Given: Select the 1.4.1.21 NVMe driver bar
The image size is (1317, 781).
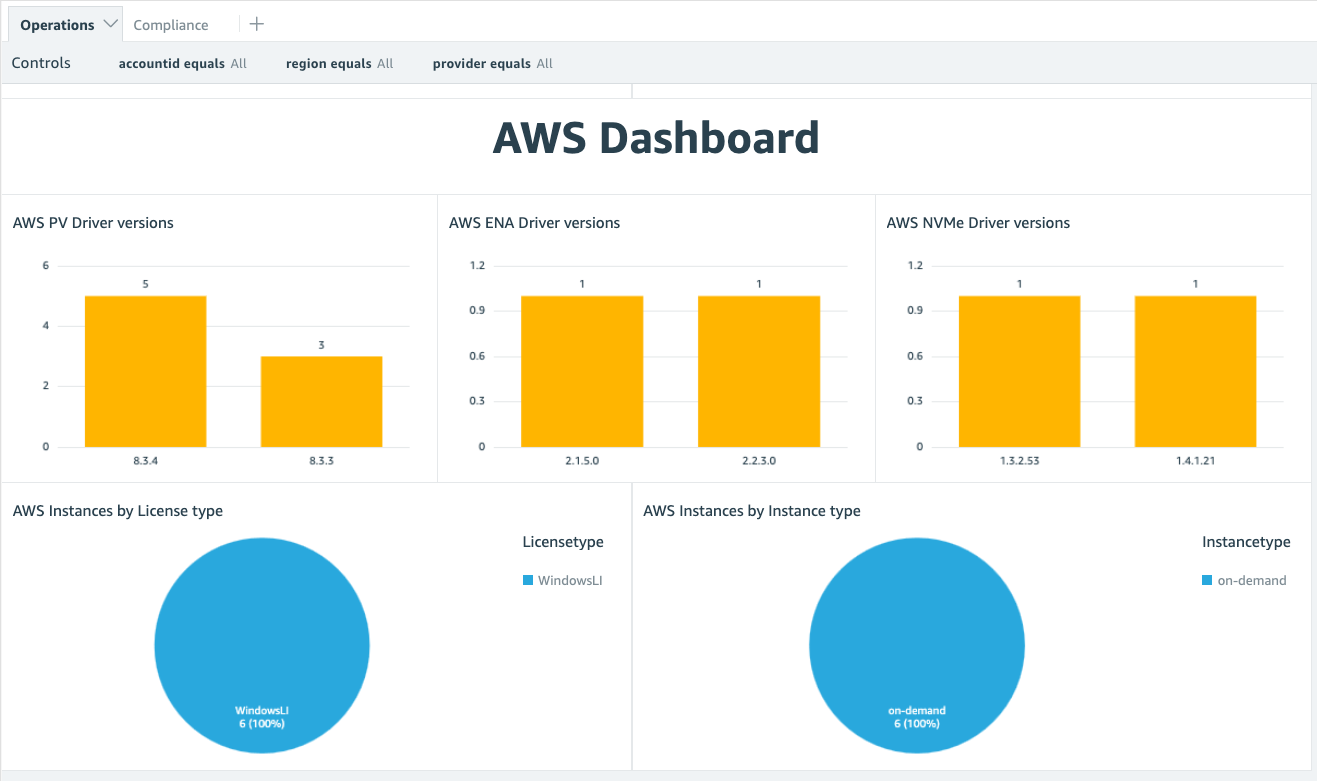Looking at the screenshot, I should tap(1195, 371).
